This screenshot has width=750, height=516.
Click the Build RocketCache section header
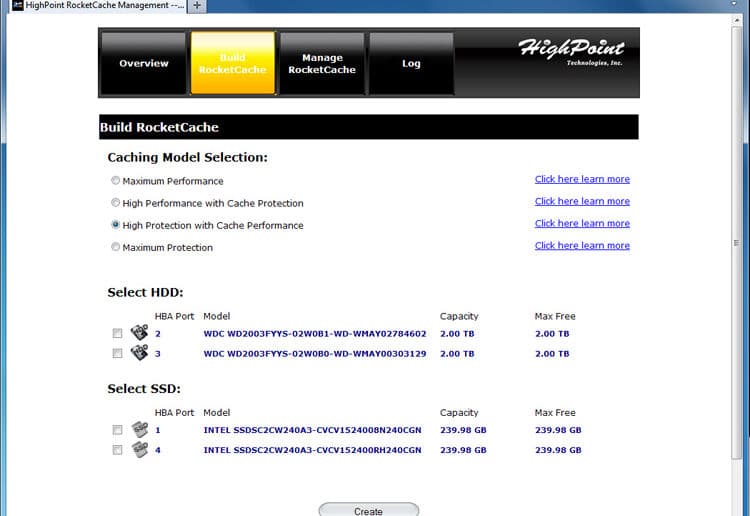pos(369,127)
